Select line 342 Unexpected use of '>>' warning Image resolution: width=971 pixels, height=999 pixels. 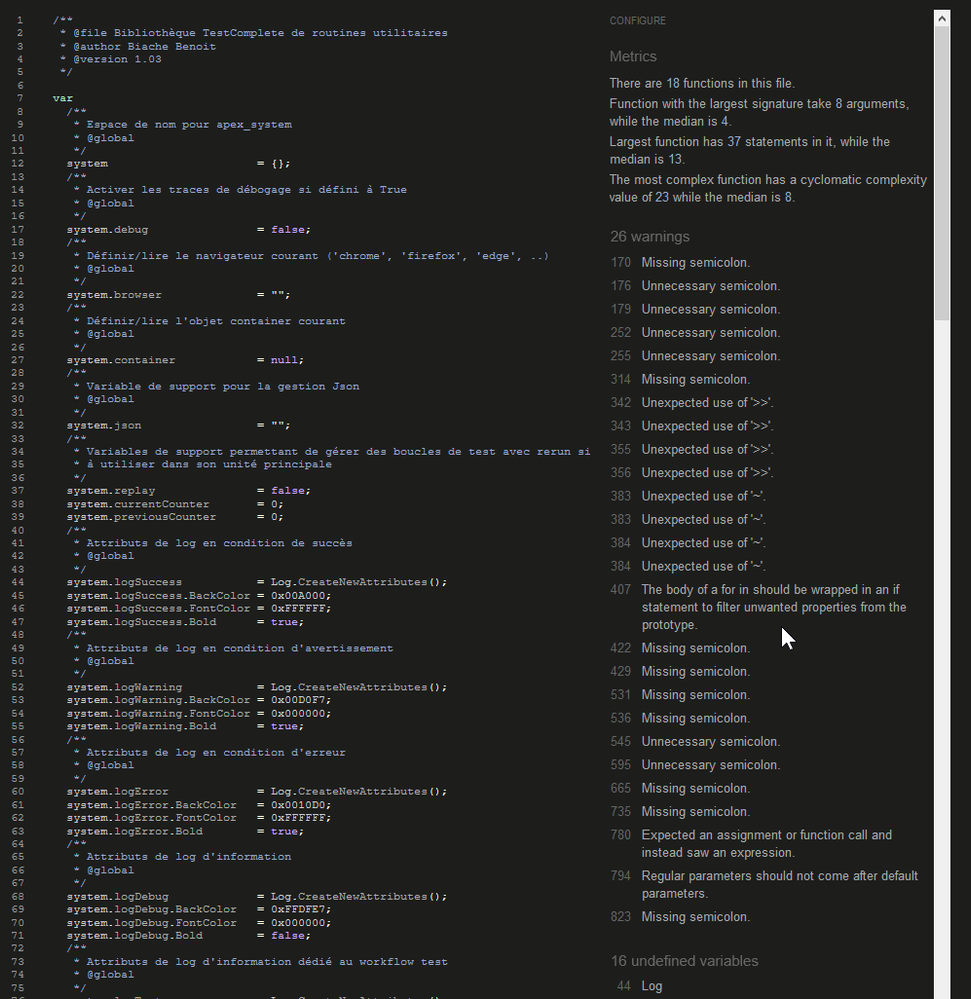tap(707, 403)
